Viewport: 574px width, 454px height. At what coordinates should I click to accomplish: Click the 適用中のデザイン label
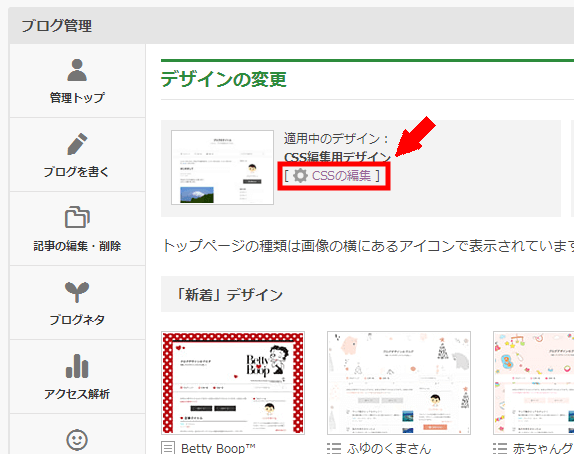click(336, 138)
